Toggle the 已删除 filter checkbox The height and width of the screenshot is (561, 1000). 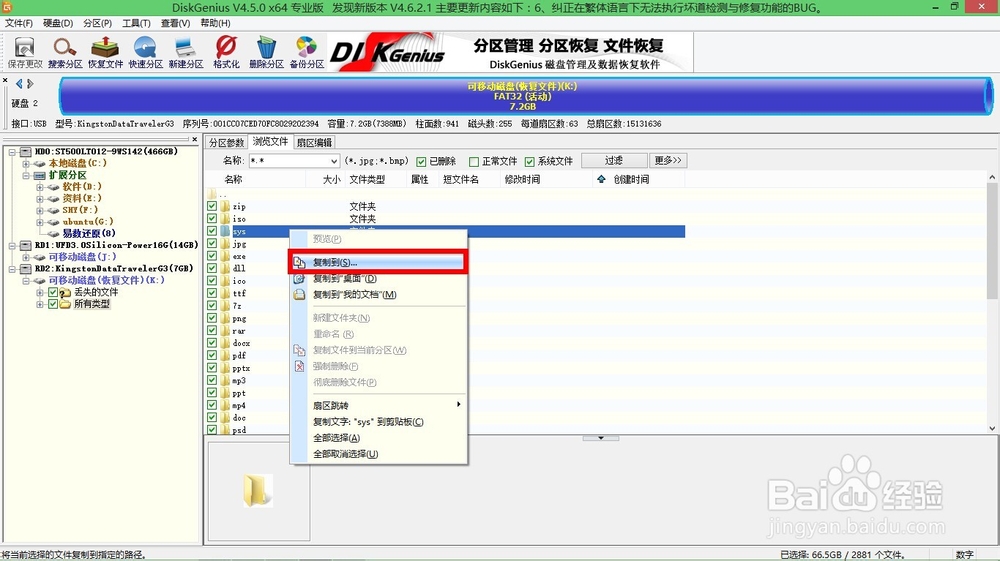click(x=421, y=161)
